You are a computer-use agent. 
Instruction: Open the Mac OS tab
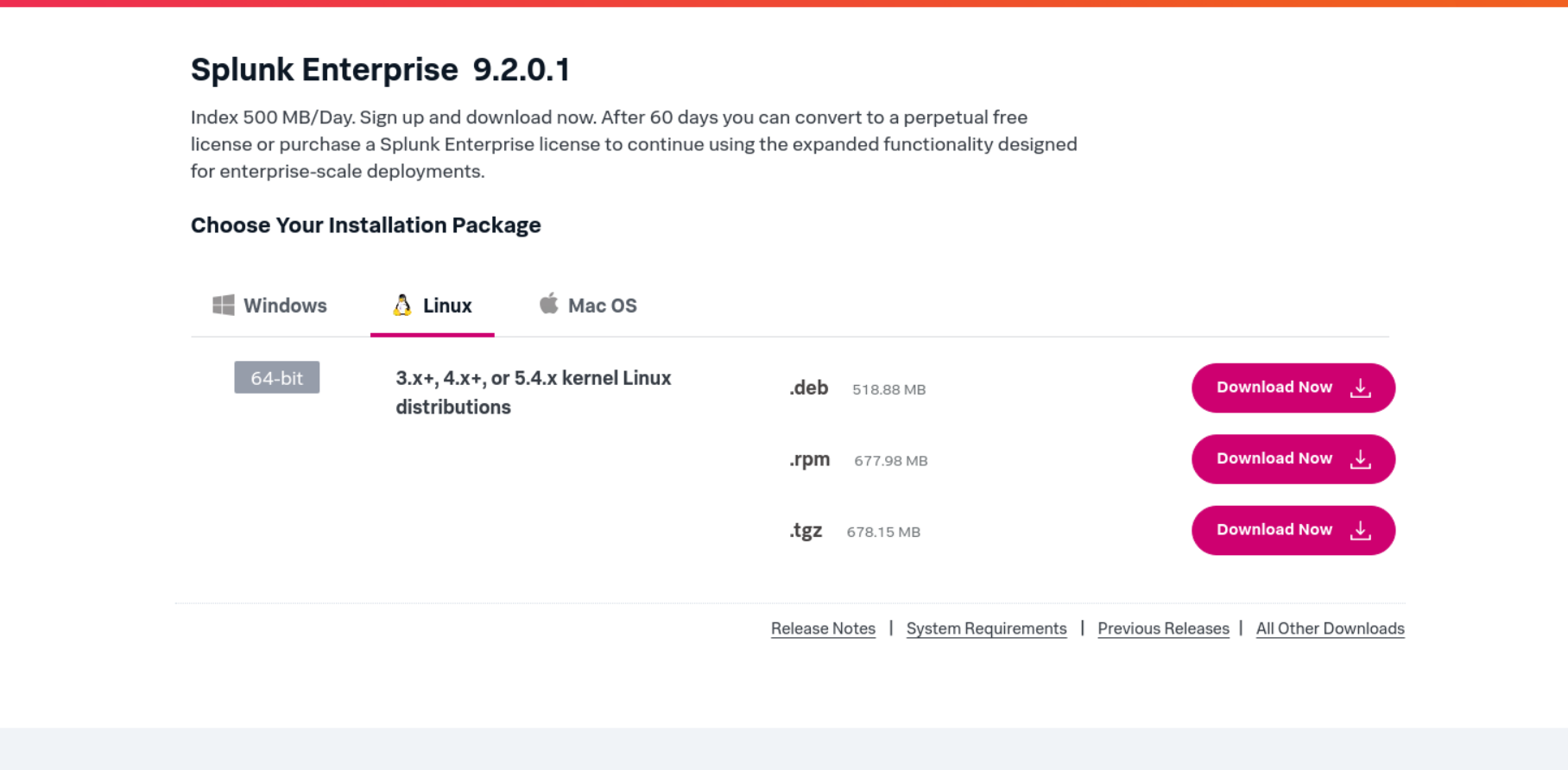[x=588, y=306]
